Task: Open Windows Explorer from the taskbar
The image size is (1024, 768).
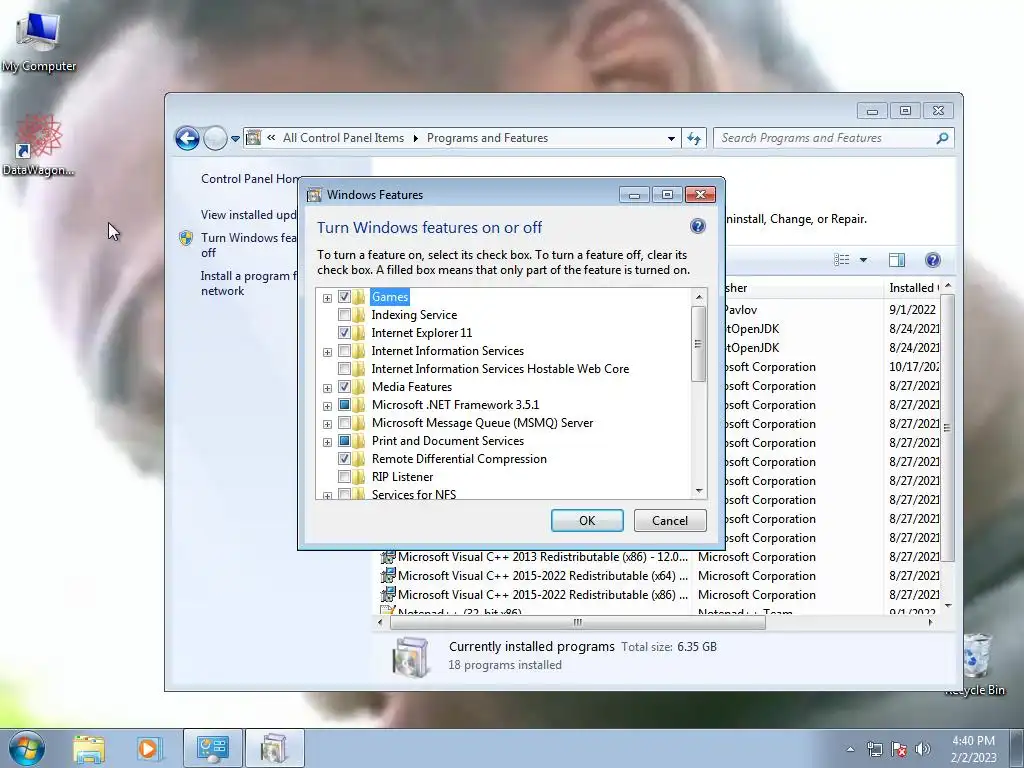Action: tap(89, 748)
